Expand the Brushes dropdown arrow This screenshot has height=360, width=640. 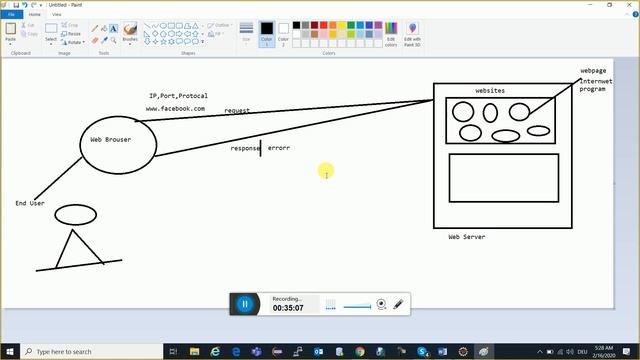[130, 44]
